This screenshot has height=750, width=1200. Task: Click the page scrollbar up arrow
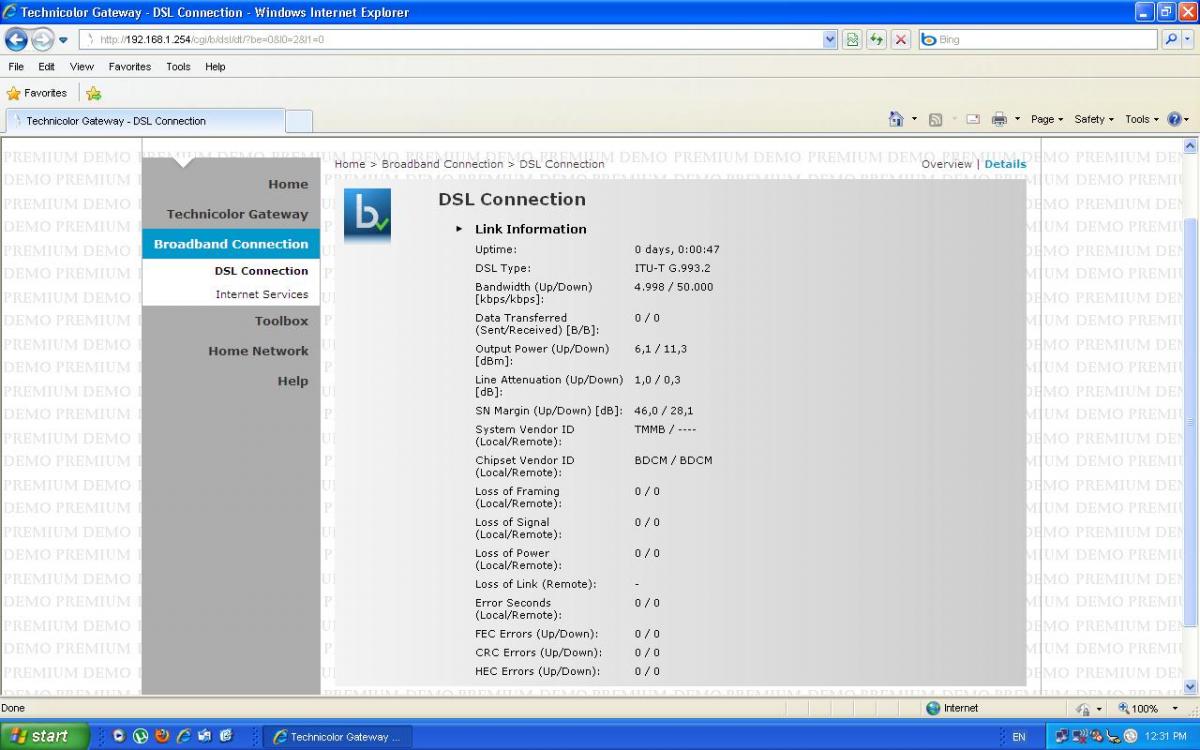(1190, 146)
